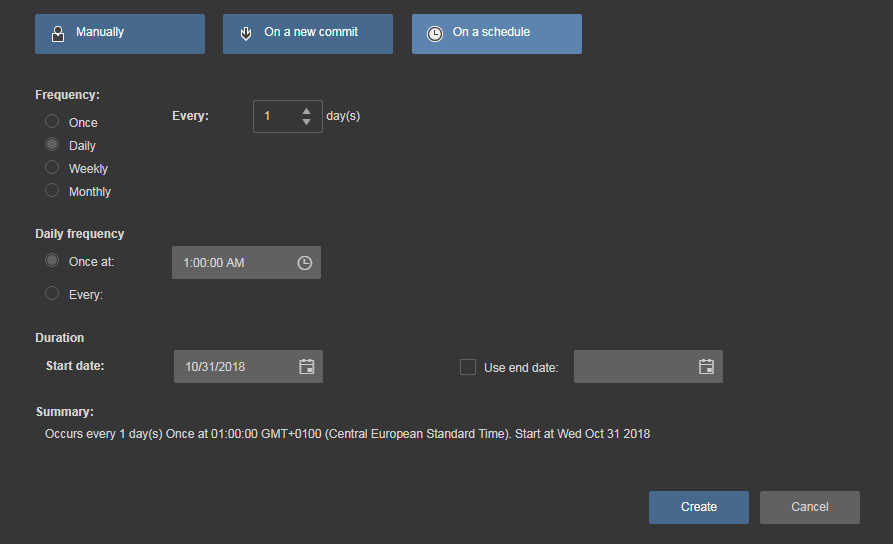
Task: Switch to the Manually trigger tab
Action: click(120, 34)
